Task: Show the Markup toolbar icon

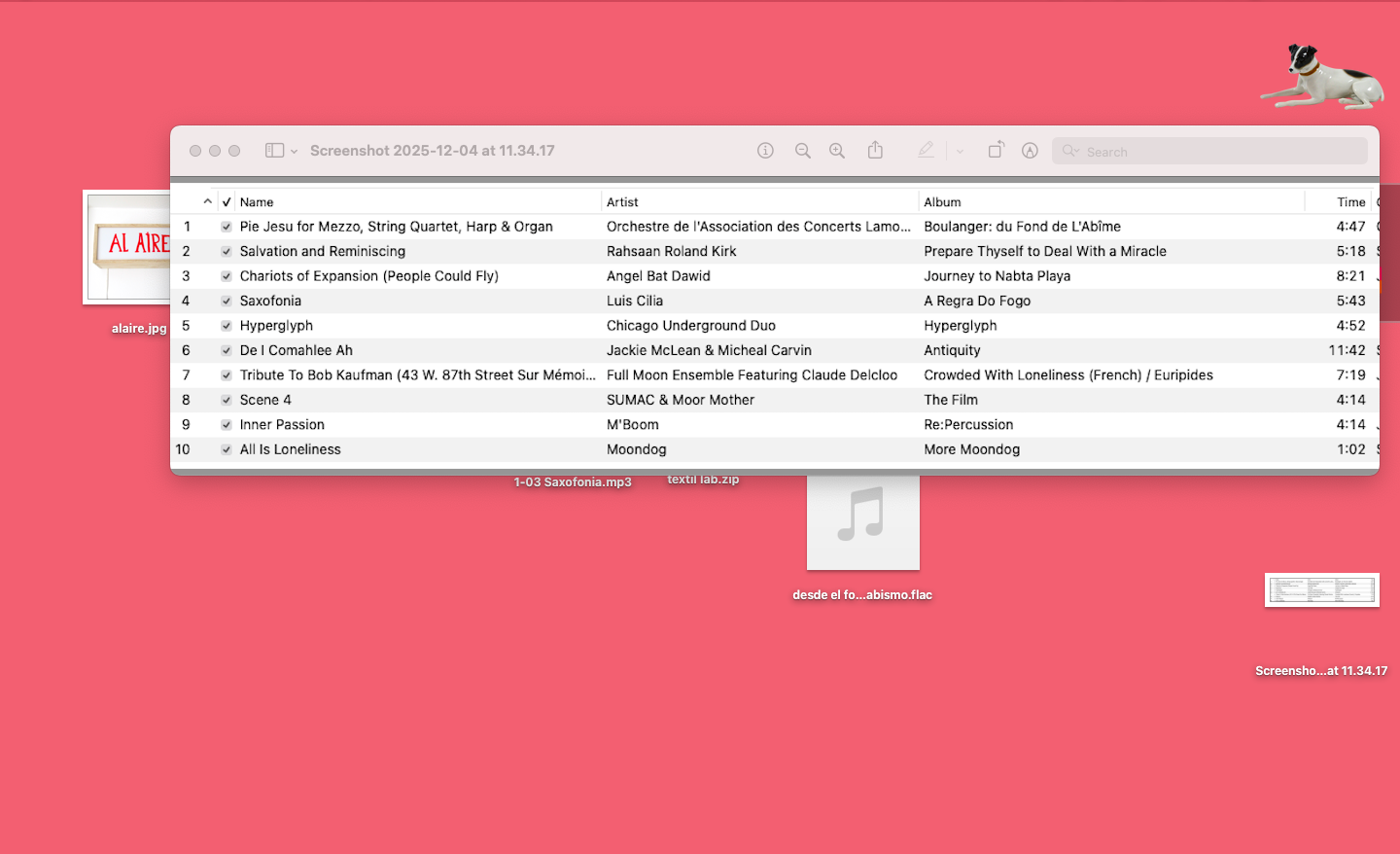Action: [x=1030, y=151]
